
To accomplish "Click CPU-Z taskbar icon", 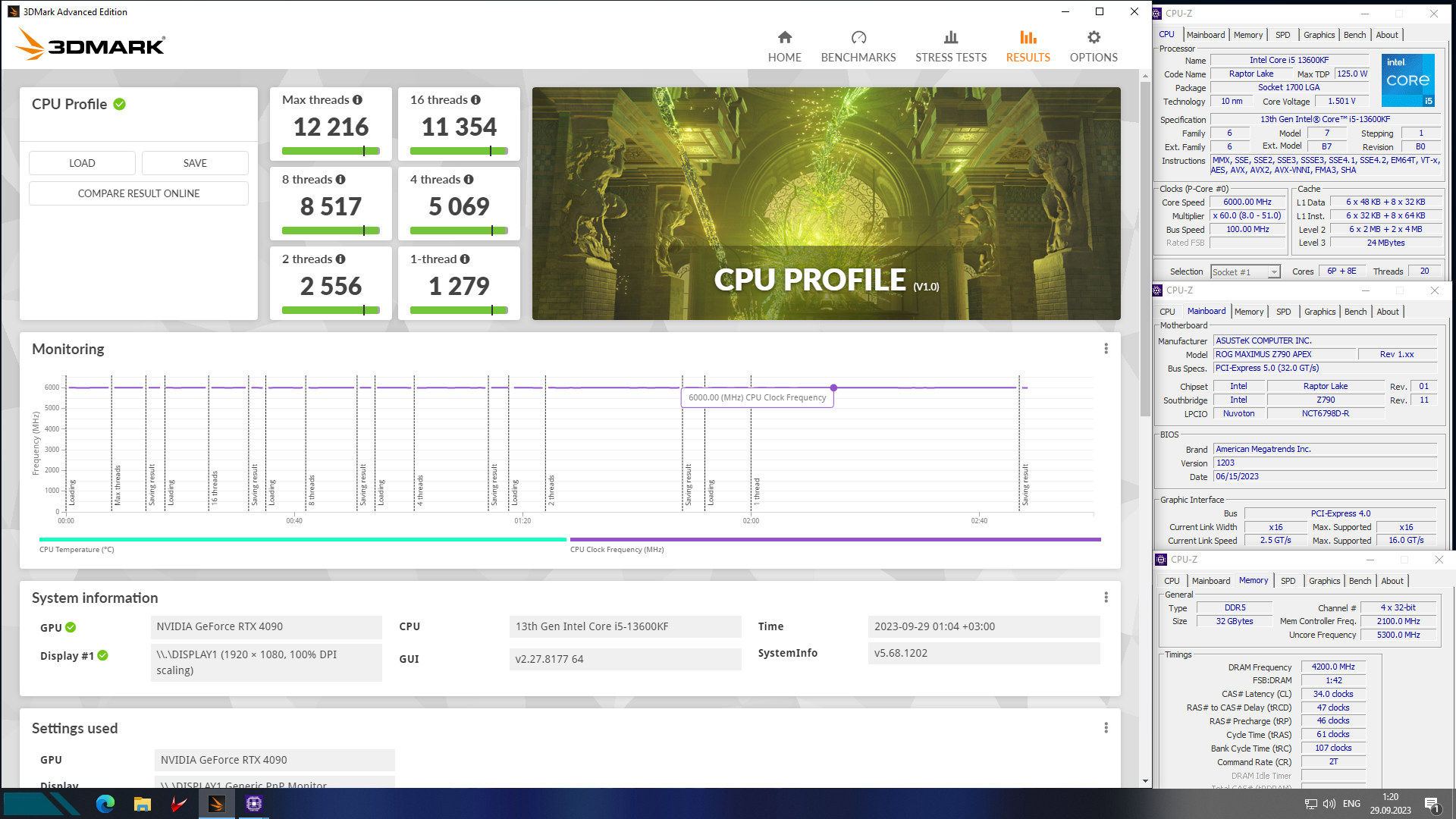I will [x=254, y=804].
